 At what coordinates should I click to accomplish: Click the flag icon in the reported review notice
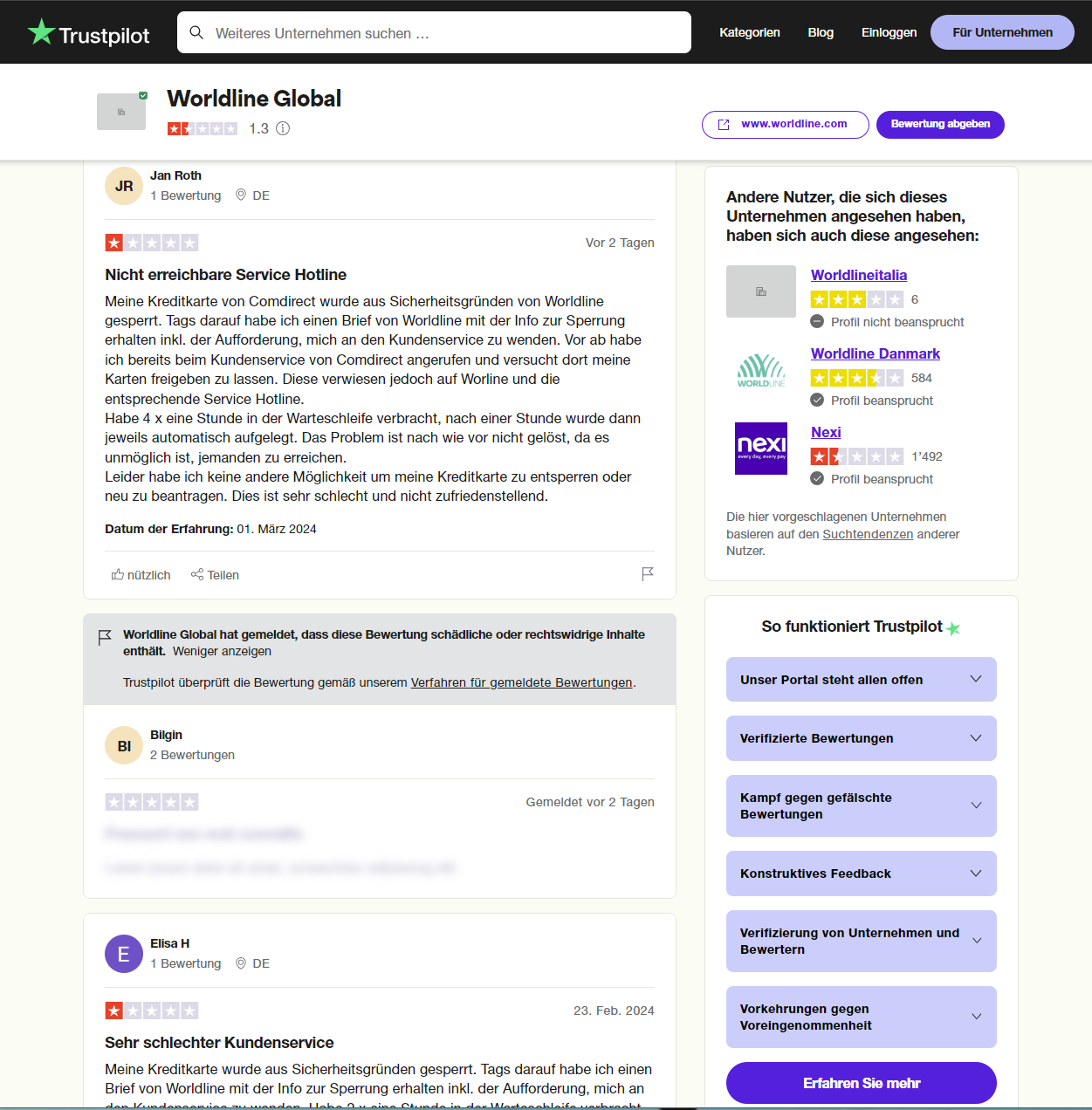(105, 638)
